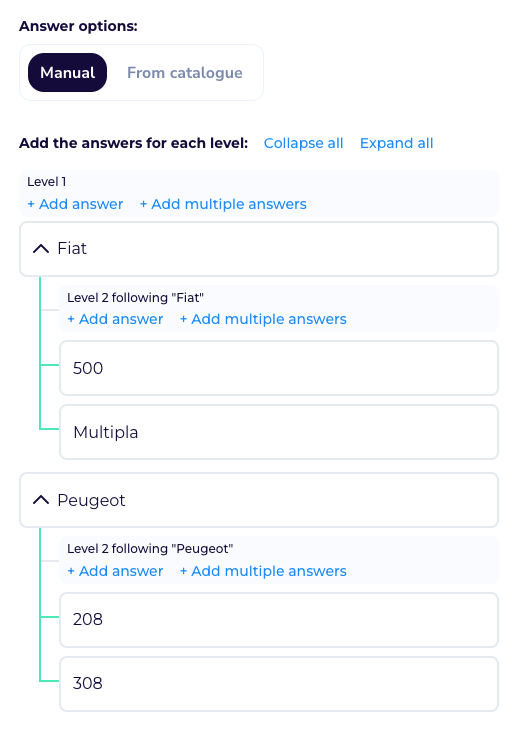The image size is (521, 734).
Task: Click the Collapse all link
Action: click(303, 143)
